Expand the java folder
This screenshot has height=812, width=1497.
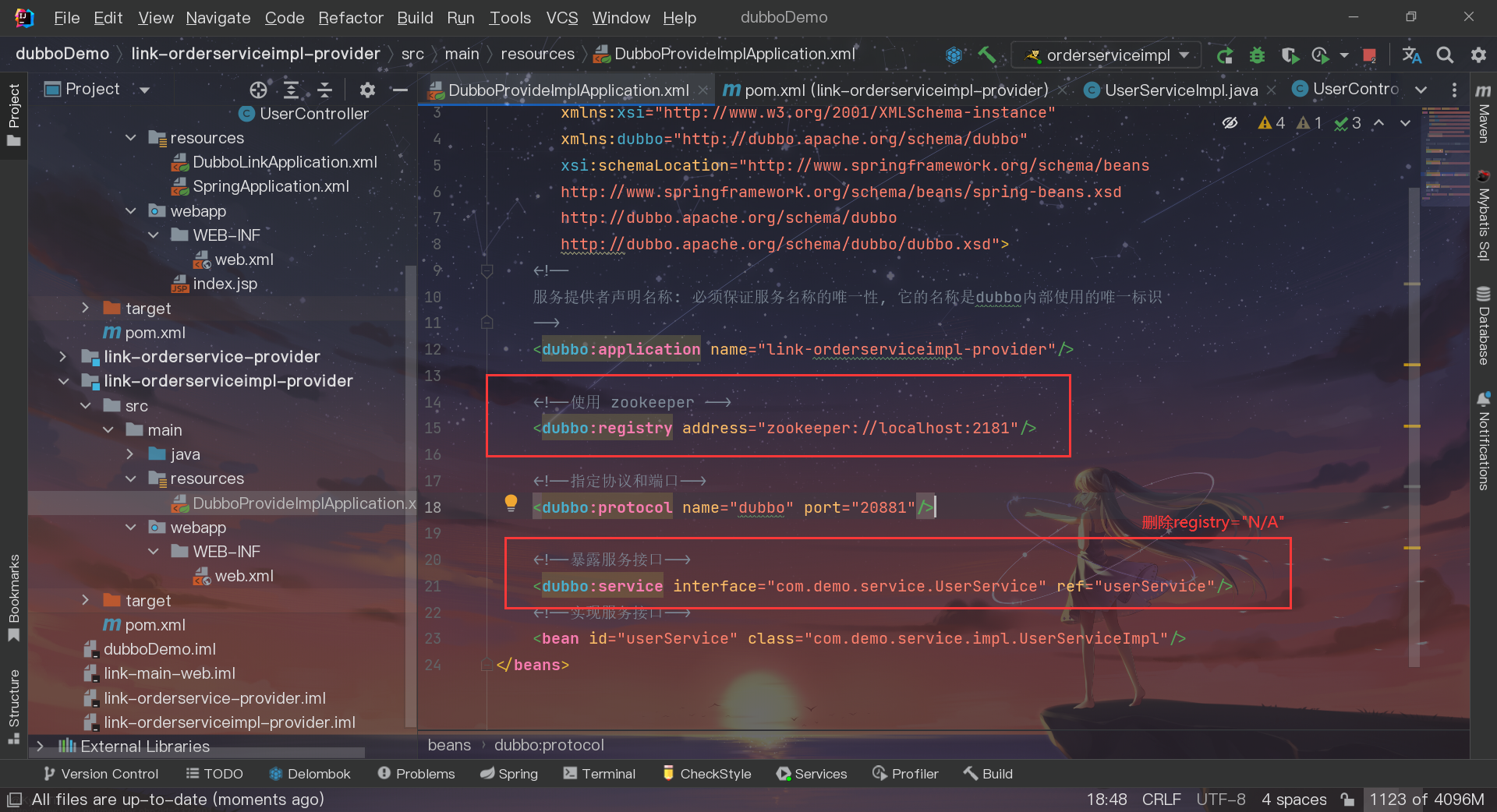(130, 454)
